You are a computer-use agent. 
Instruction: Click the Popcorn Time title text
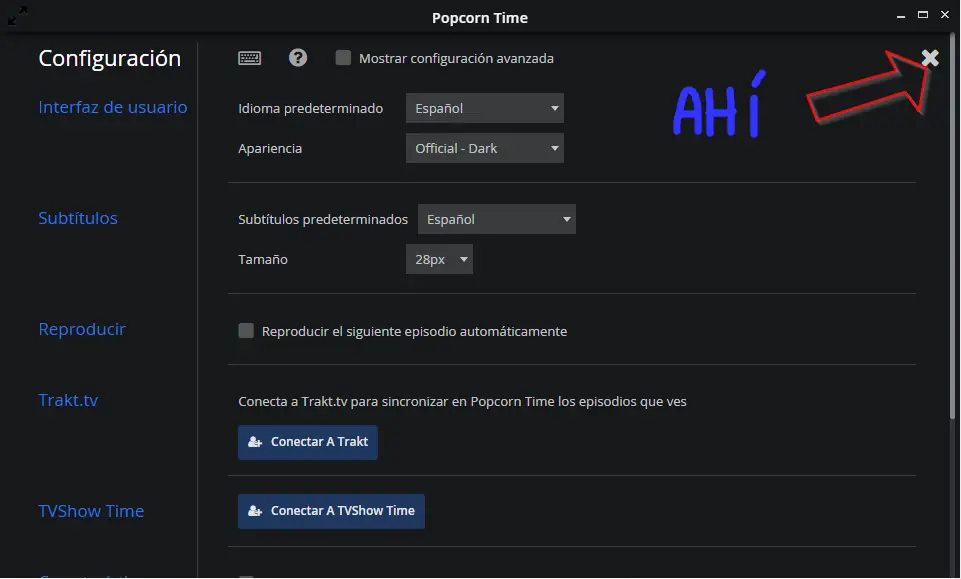[480, 18]
